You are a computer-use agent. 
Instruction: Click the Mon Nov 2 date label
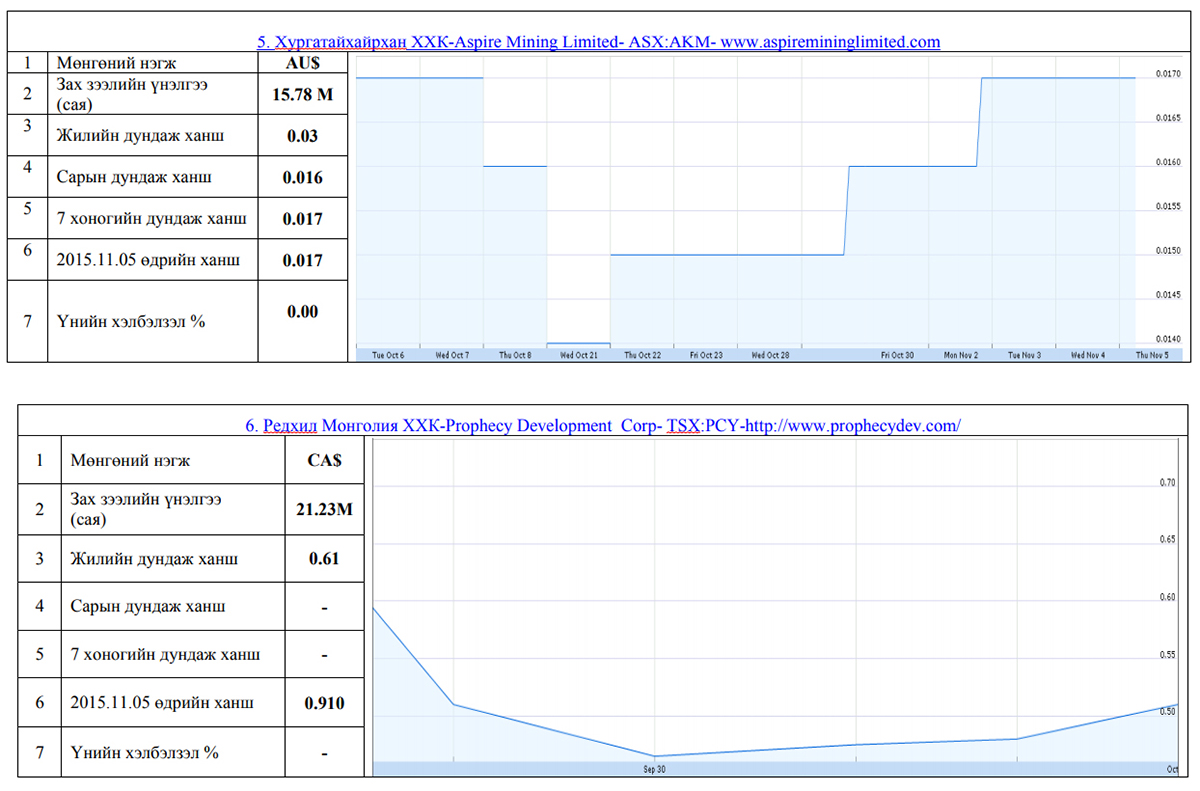[963, 355]
